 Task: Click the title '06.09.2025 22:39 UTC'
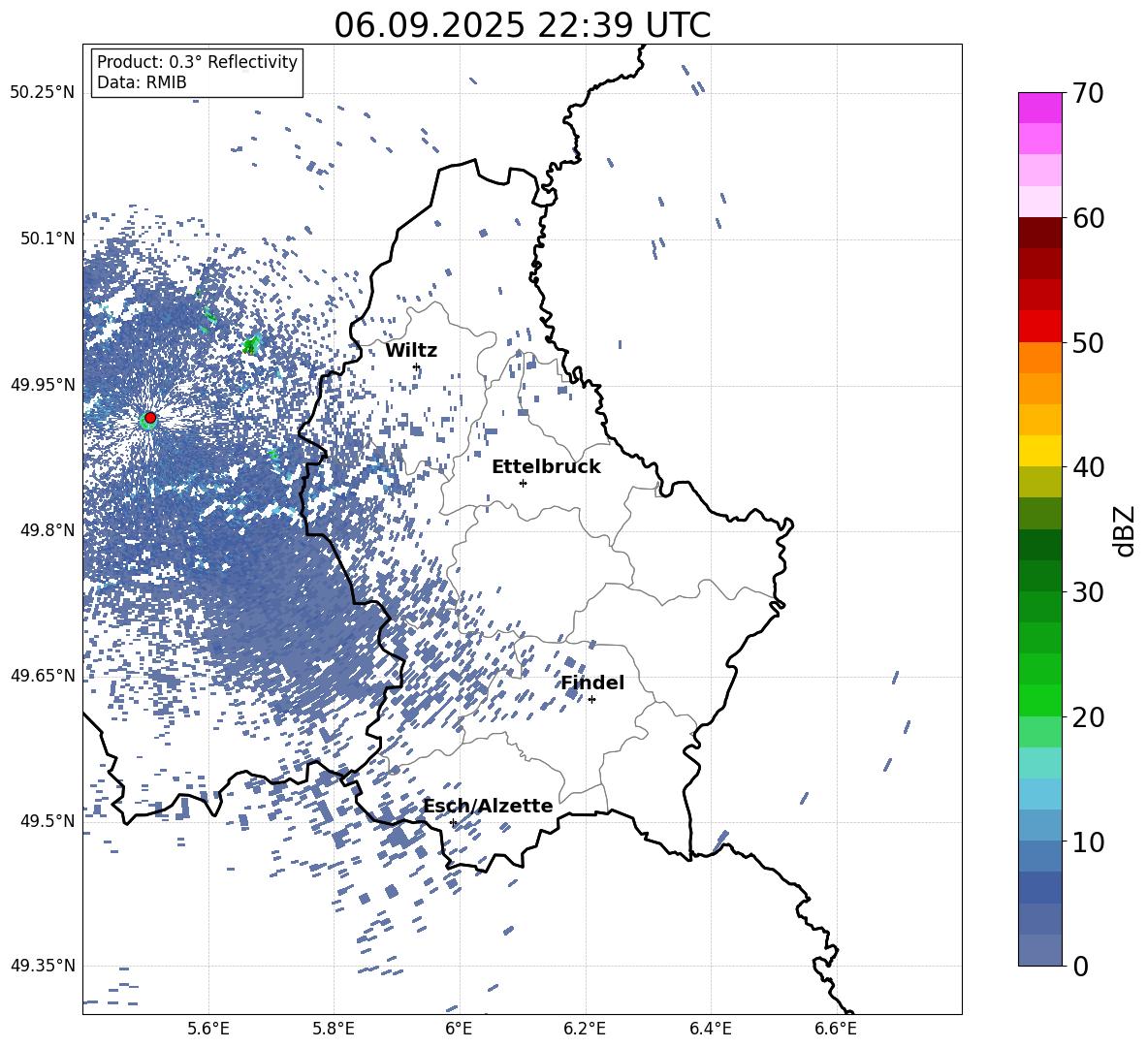tap(522, 25)
